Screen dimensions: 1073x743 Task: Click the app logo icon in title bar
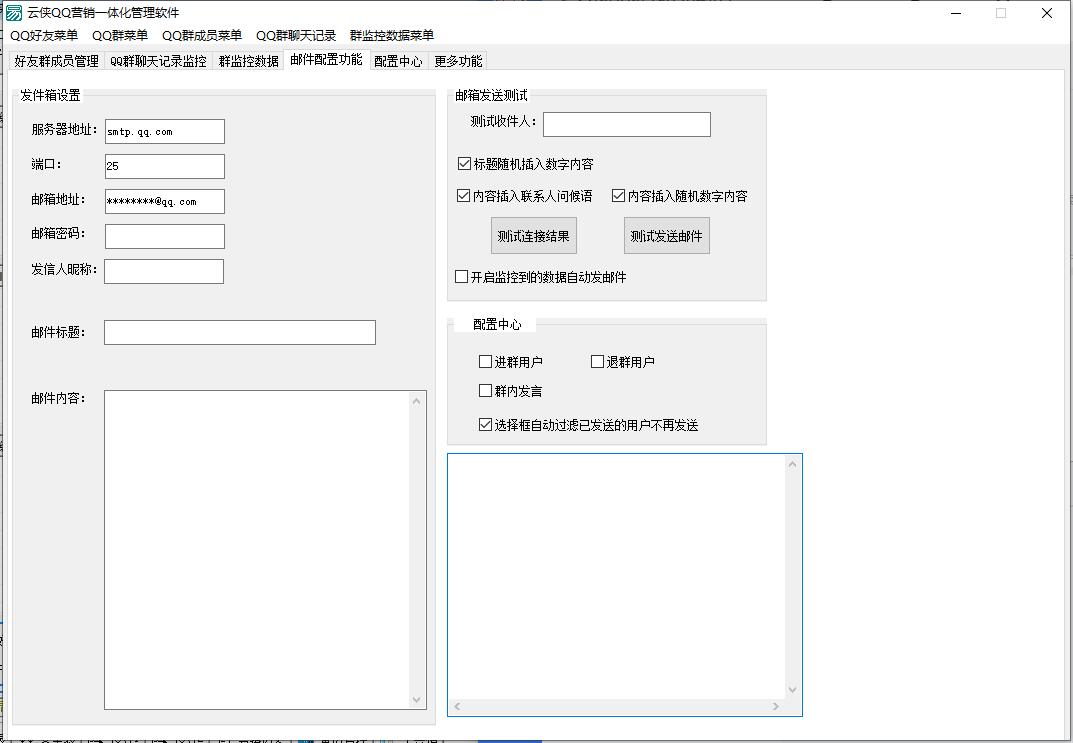(13, 13)
